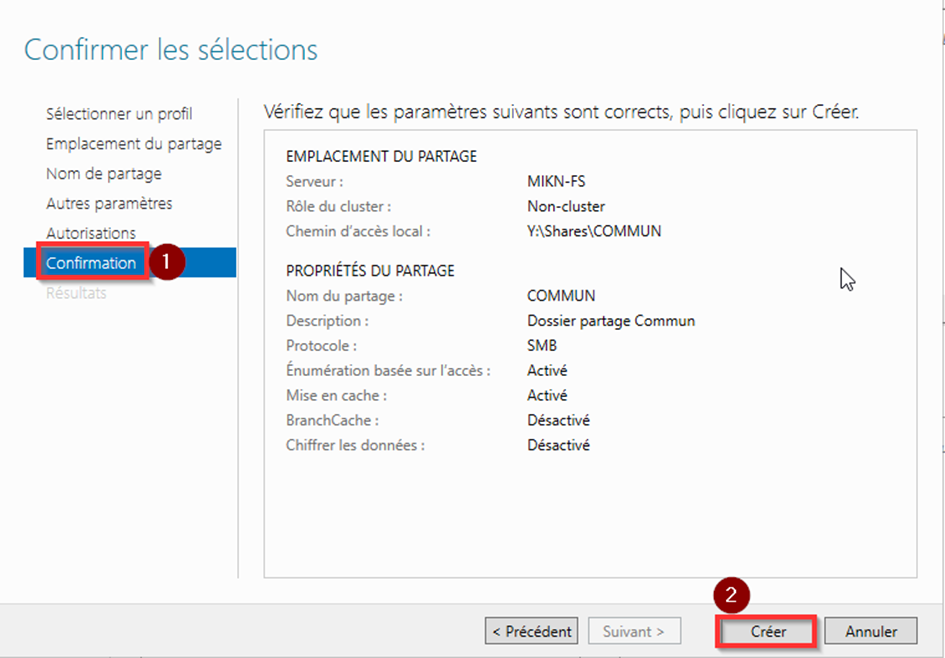Open the Autres paramètres step

coord(109,204)
